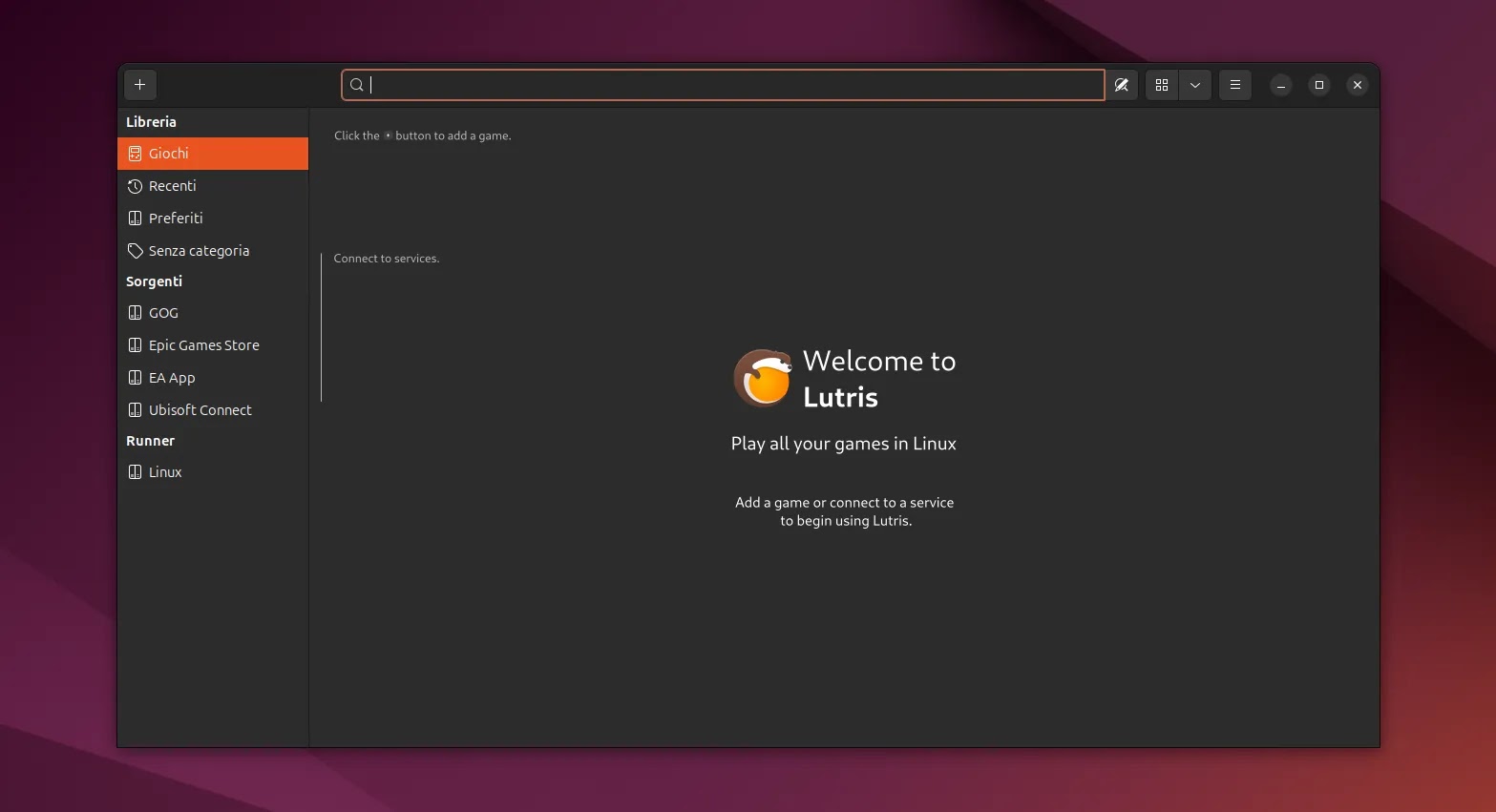1496x812 pixels.
Task: Switch to grid view icon
Action: pyautogui.click(x=1162, y=85)
